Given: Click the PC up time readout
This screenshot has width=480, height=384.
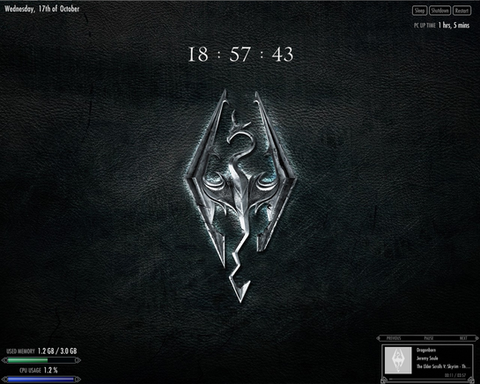Looking at the screenshot, I should (x=442, y=25).
